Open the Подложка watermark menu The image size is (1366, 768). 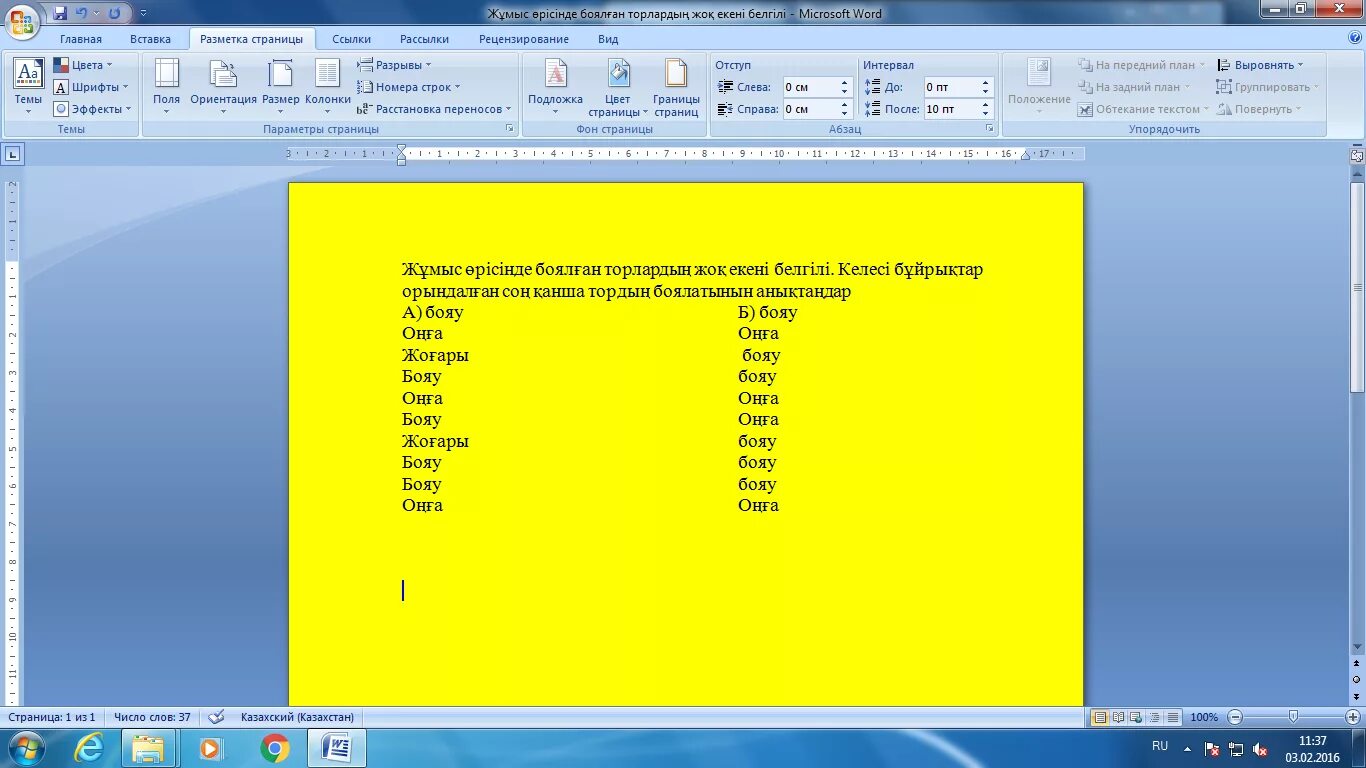(x=555, y=86)
